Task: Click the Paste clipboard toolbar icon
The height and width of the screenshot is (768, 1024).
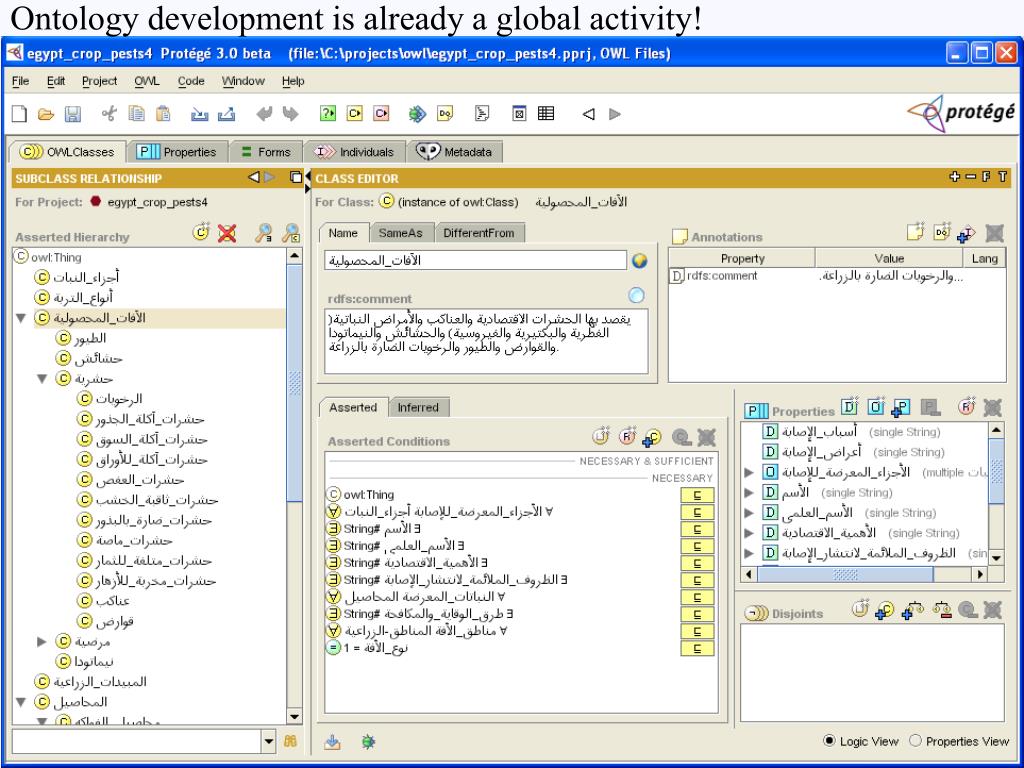Action: [x=163, y=114]
